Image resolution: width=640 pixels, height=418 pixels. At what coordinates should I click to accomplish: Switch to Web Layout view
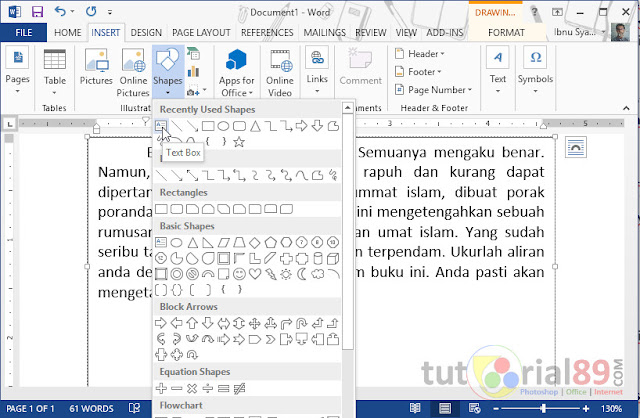pos(474,408)
